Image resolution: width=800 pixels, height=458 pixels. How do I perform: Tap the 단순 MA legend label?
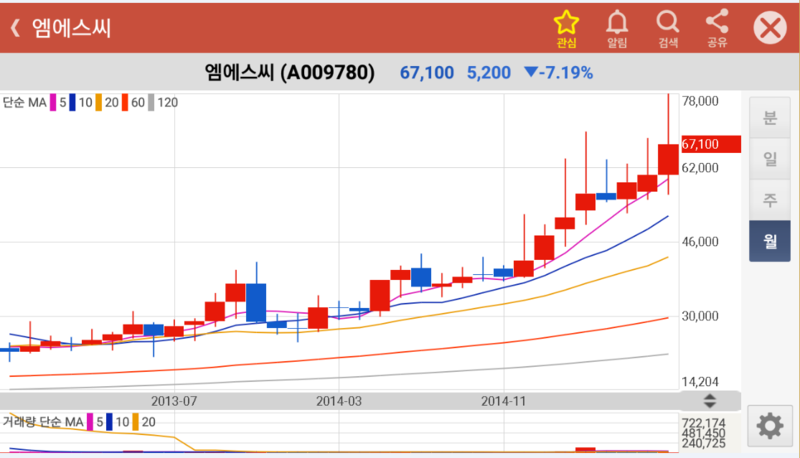[25, 102]
